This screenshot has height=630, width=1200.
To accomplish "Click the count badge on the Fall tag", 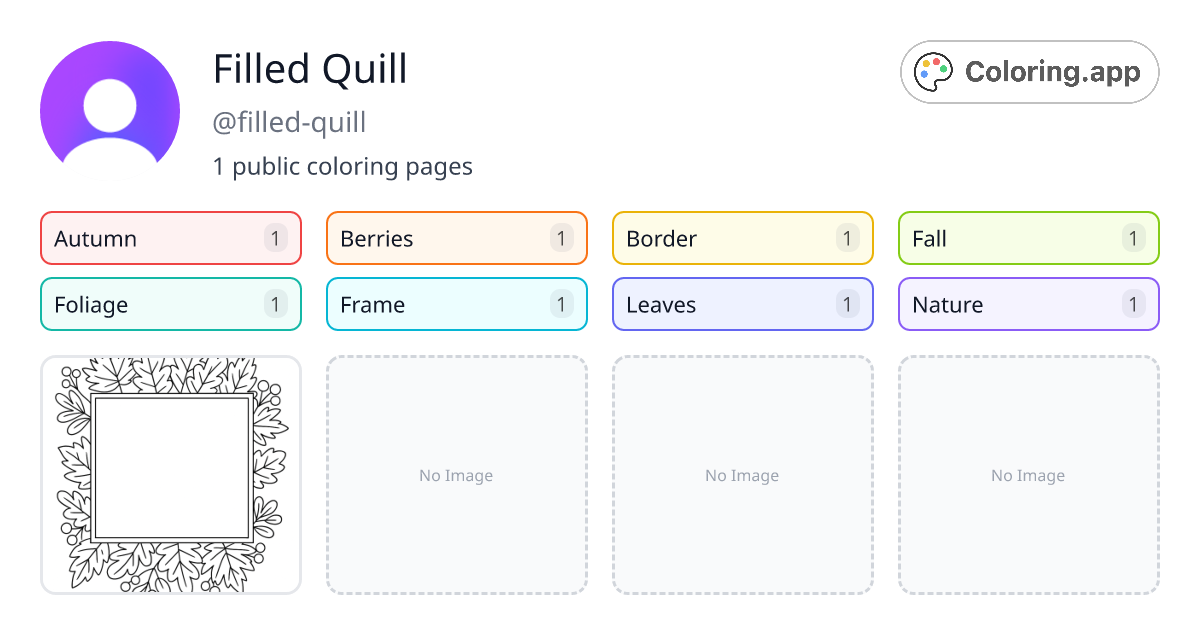I will point(1133,238).
